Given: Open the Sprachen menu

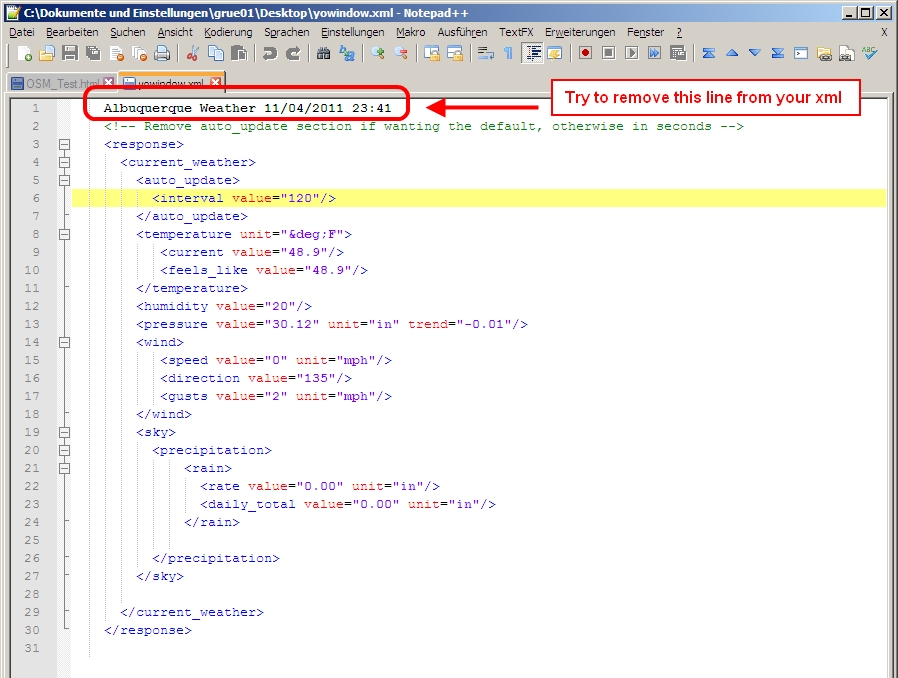Looking at the screenshot, I should point(286,32).
